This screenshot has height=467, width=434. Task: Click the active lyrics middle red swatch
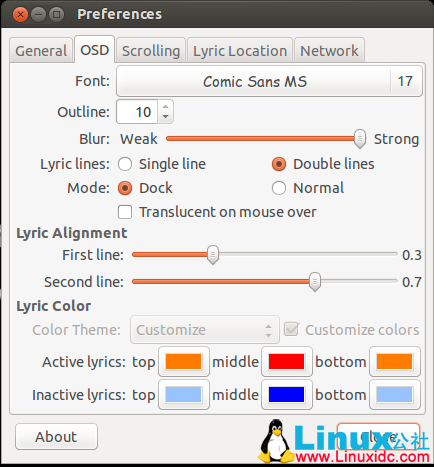[287, 362]
